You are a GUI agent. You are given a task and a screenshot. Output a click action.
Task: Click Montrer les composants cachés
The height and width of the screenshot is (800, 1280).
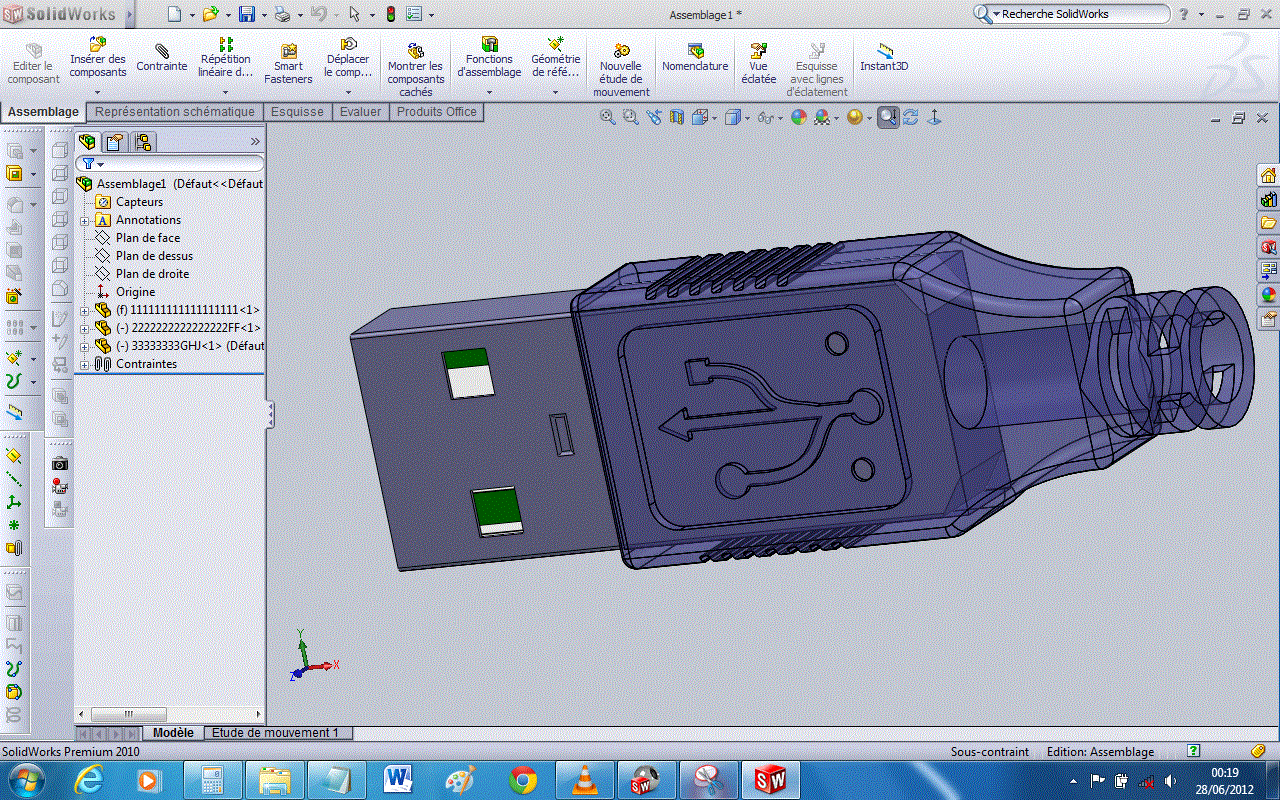pyautogui.click(x=415, y=68)
